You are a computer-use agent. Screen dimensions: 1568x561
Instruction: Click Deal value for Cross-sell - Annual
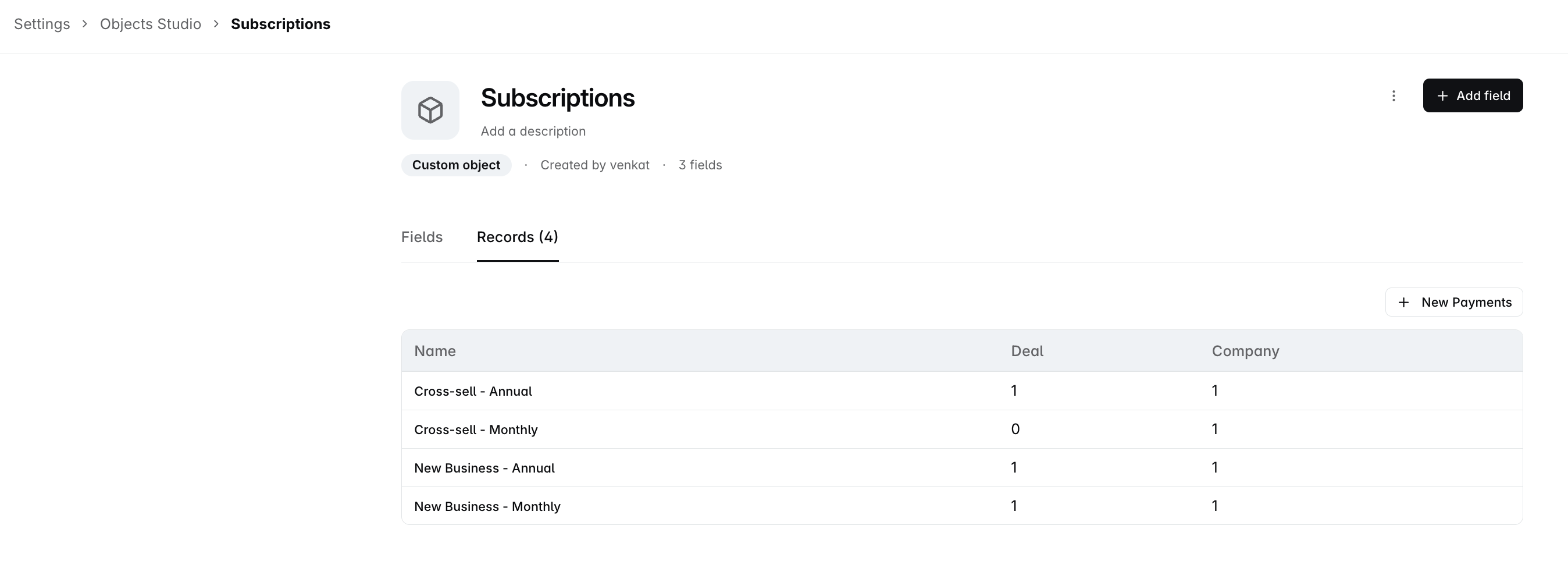[1014, 391]
